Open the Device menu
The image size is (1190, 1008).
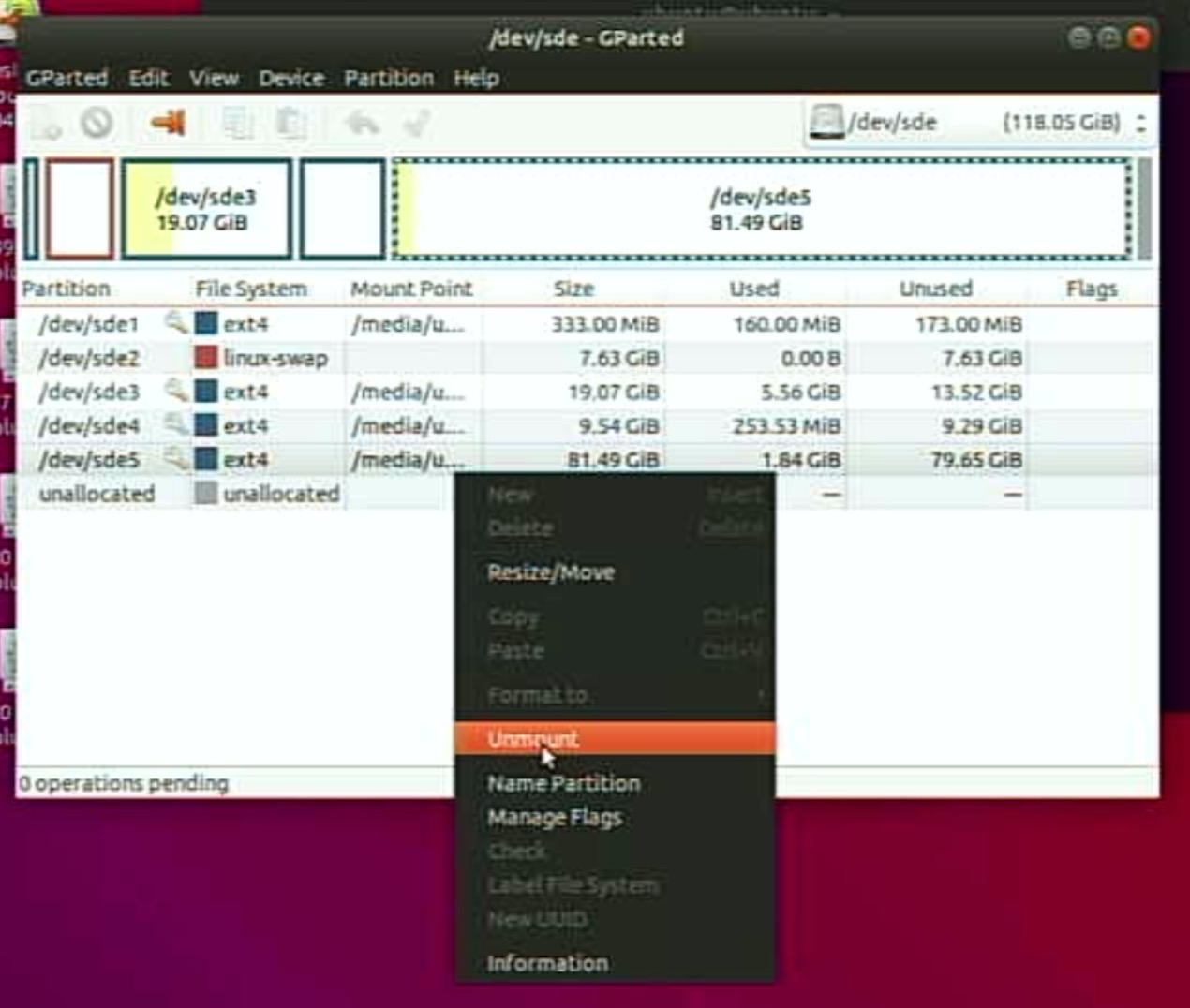pos(291,78)
